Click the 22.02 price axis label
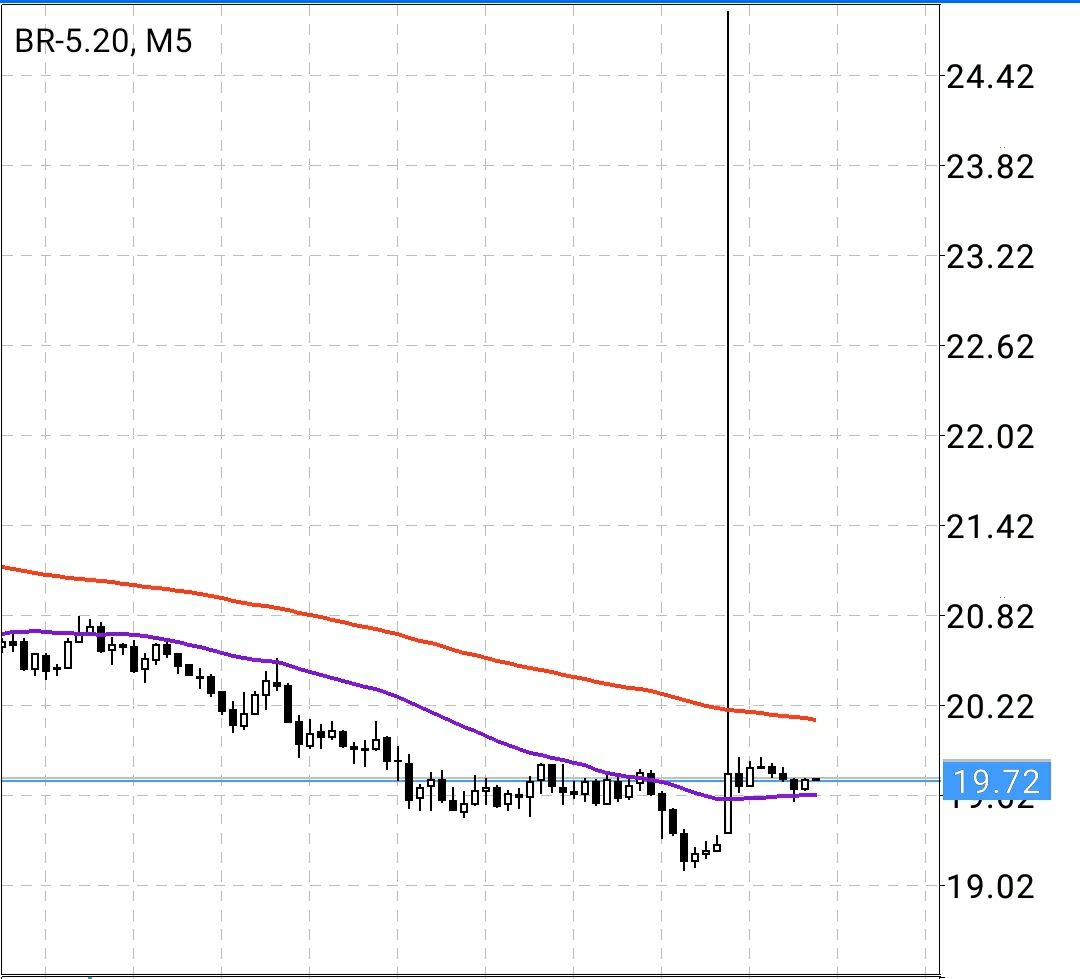The height and width of the screenshot is (979, 1080). coord(990,437)
